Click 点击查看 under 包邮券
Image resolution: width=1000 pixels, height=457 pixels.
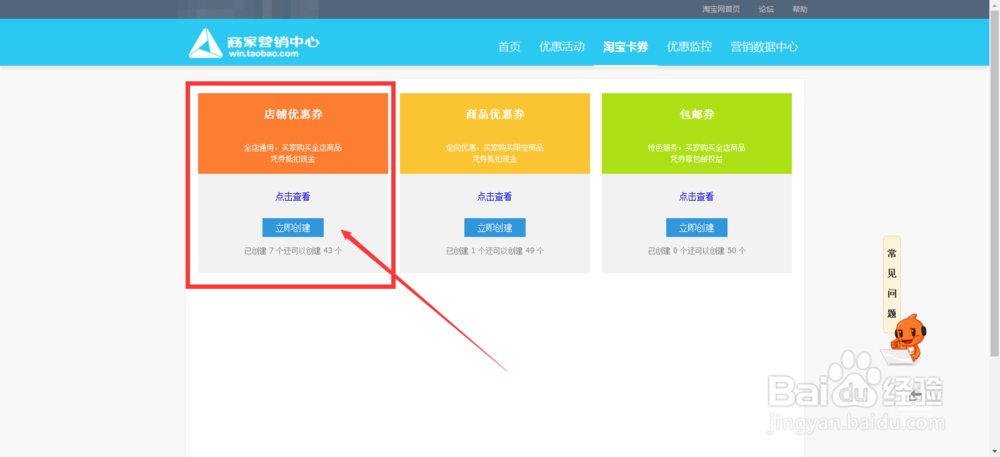click(696, 197)
